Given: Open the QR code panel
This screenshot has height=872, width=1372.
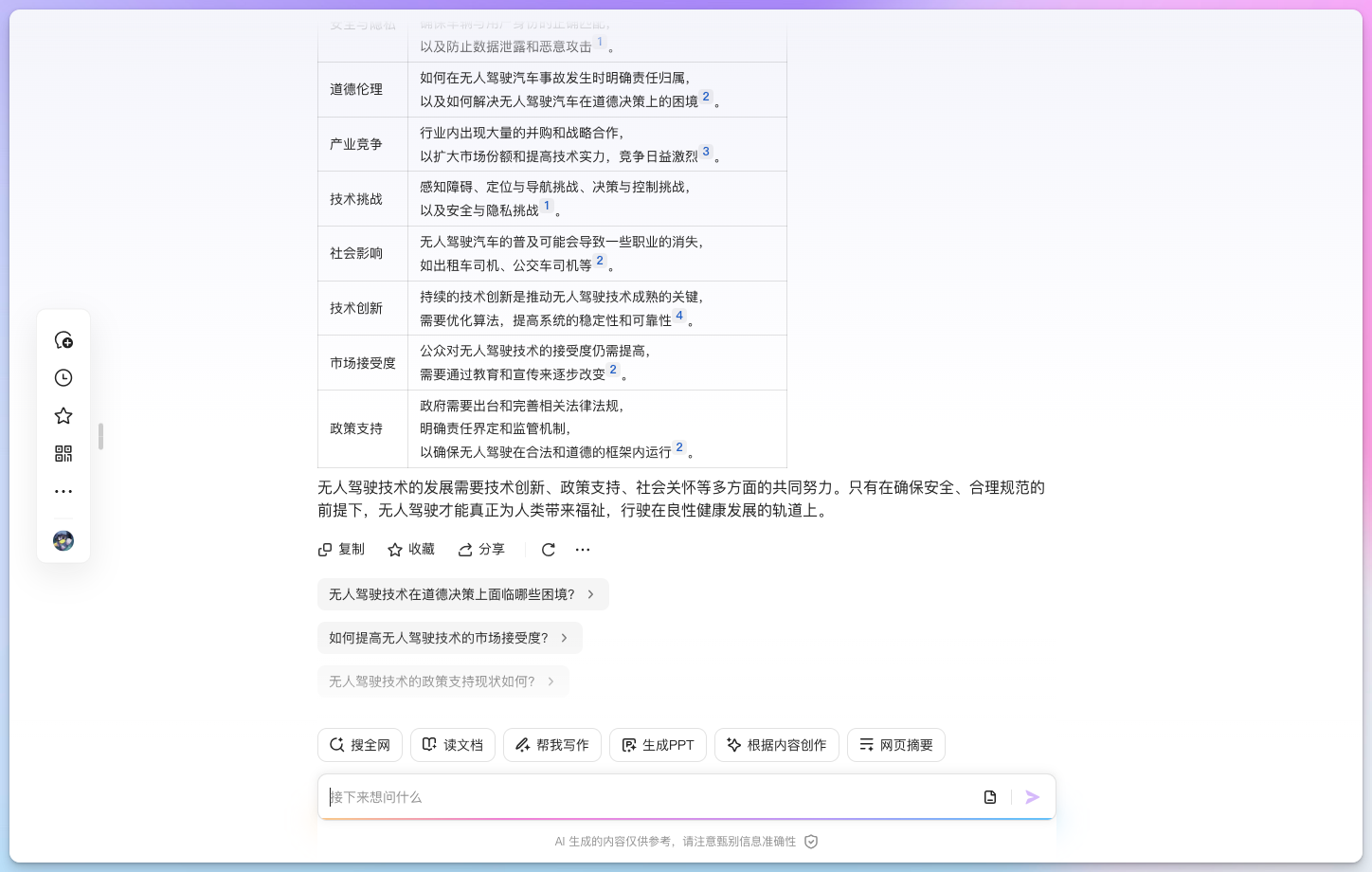Looking at the screenshot, I should (63, 453).
